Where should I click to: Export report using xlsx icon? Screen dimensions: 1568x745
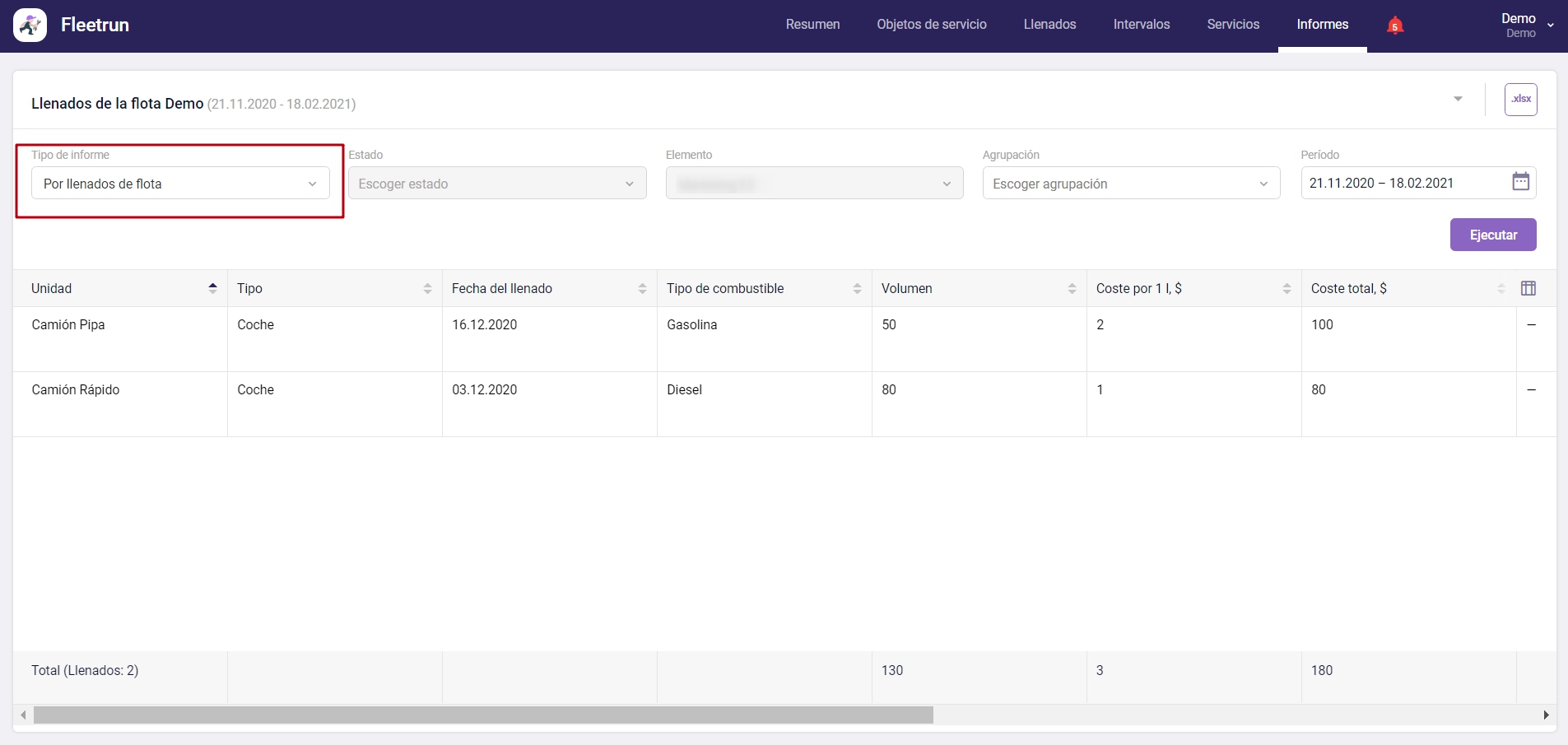(x=1520, y=100)
